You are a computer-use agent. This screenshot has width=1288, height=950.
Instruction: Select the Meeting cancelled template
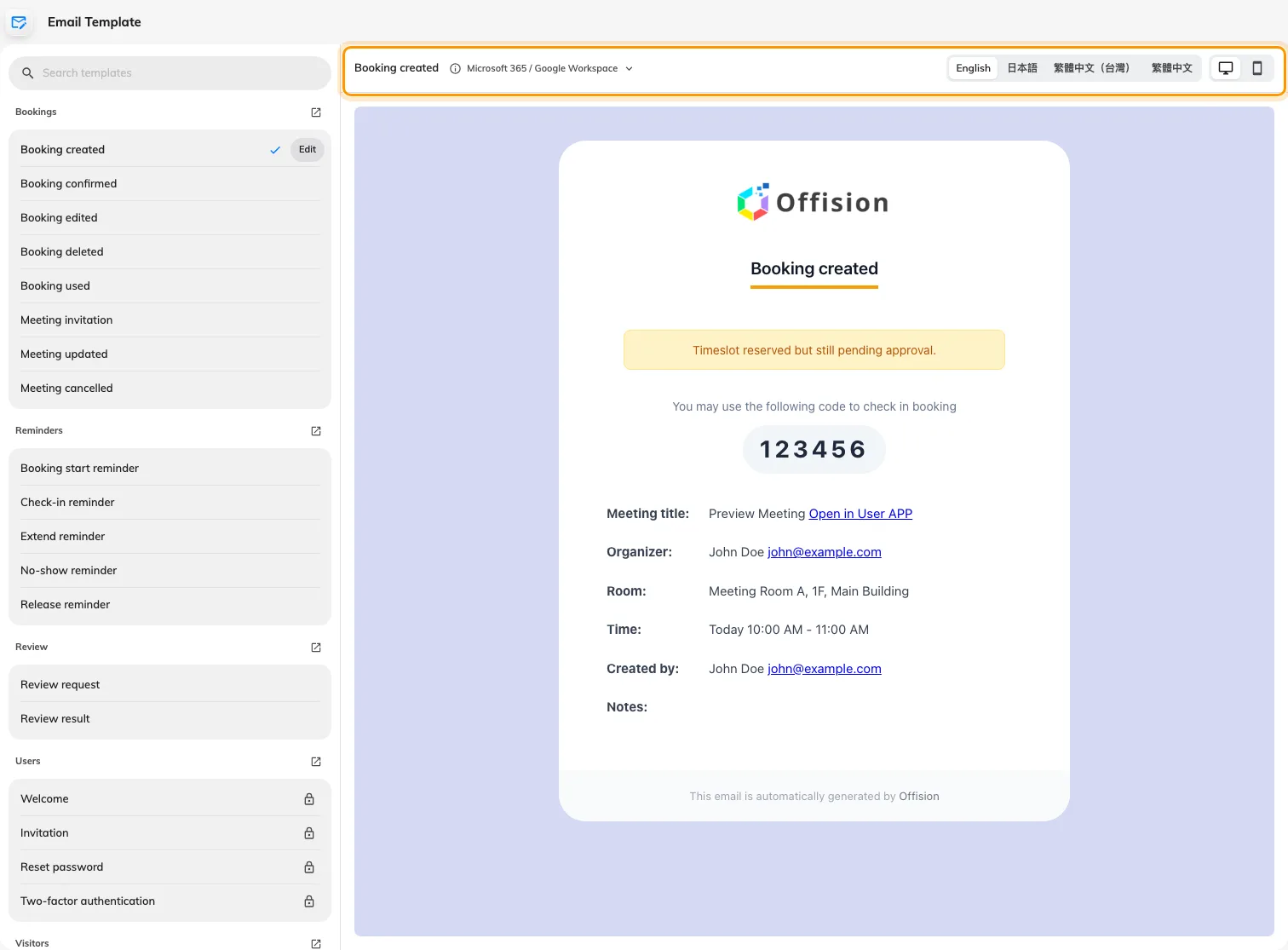click(x=170, y=389)
